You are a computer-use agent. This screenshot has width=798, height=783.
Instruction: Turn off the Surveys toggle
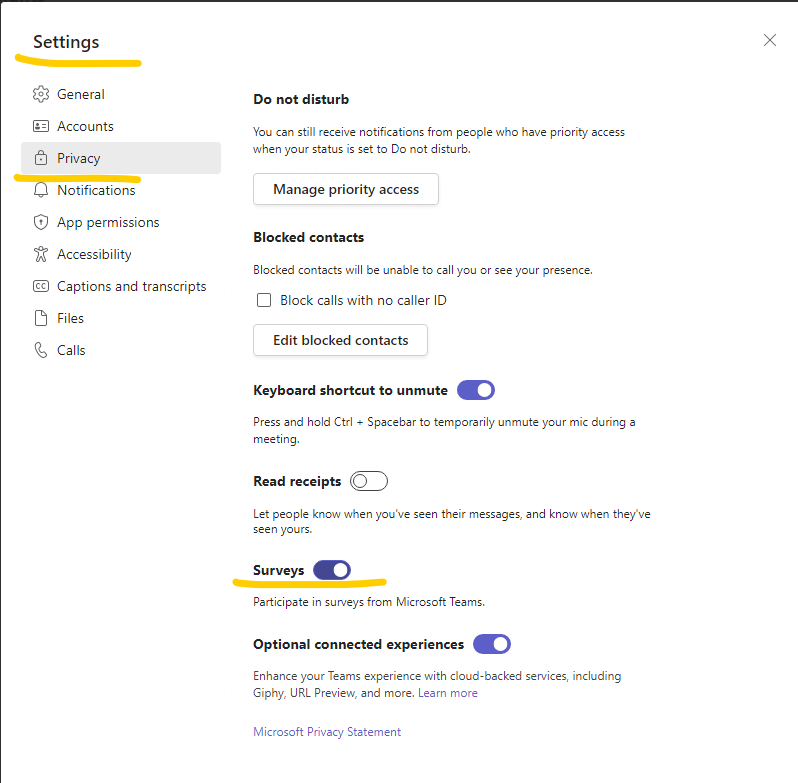point(332,570)
